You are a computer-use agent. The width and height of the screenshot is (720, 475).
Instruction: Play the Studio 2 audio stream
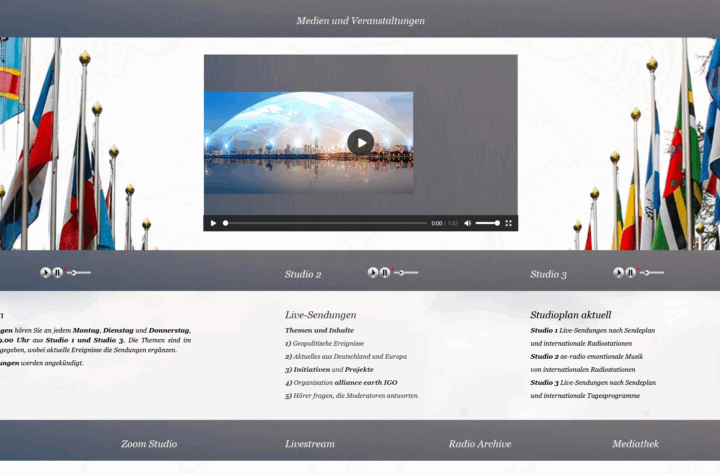point(373,272)
